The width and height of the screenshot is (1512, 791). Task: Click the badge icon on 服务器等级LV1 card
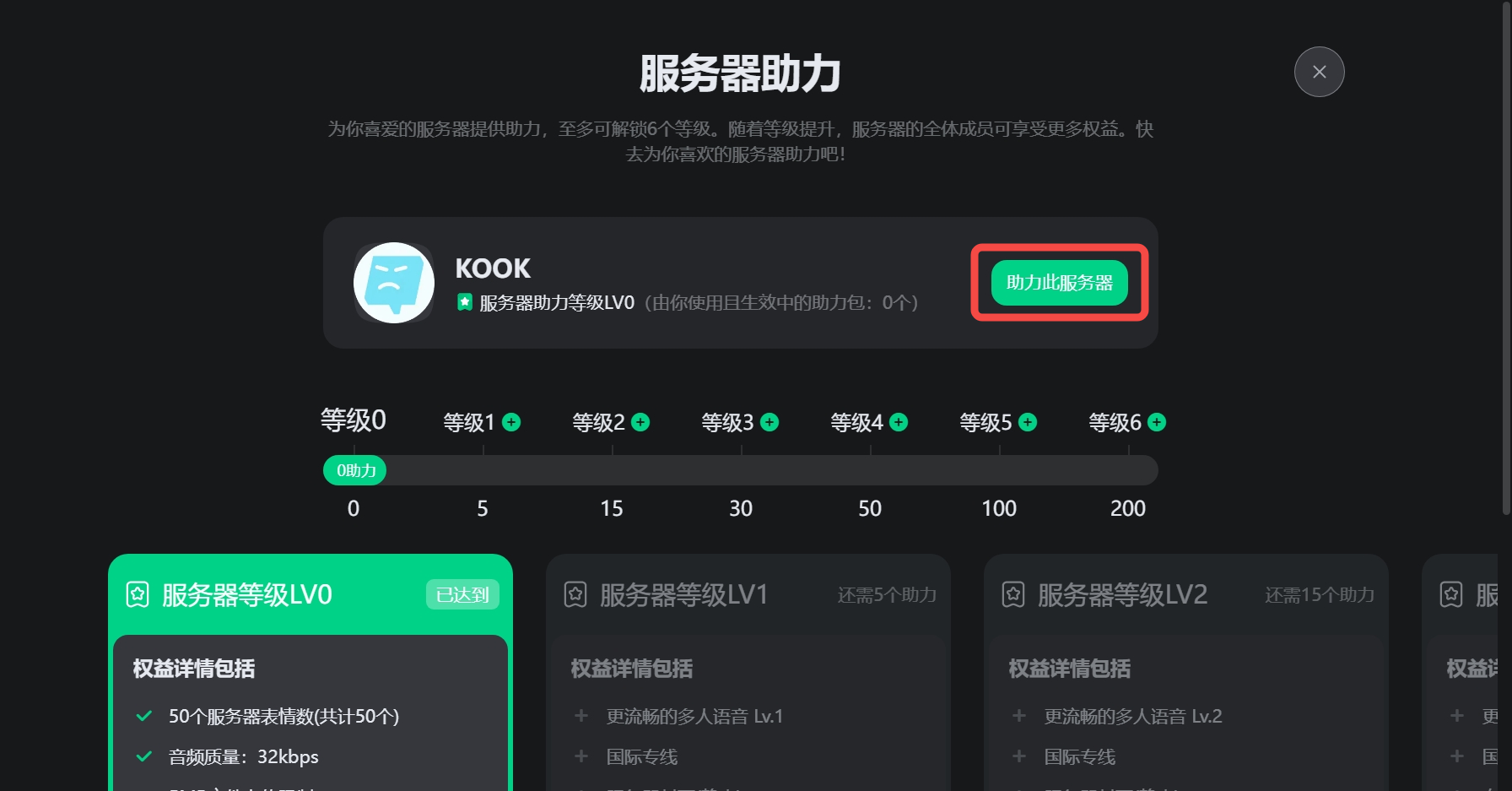(x=575, y=595)
